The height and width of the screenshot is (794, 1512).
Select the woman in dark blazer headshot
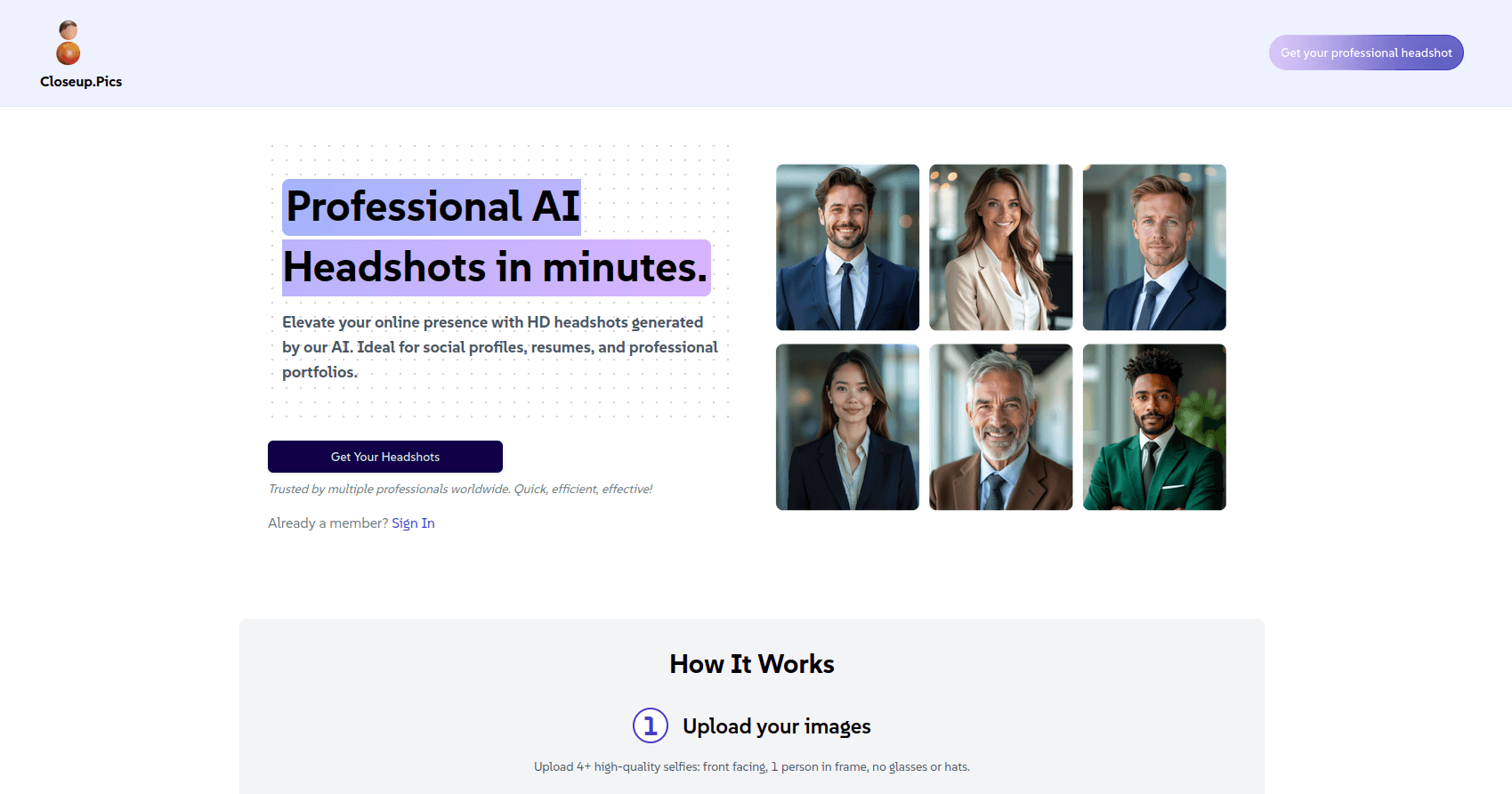click(x=847, y=427)
